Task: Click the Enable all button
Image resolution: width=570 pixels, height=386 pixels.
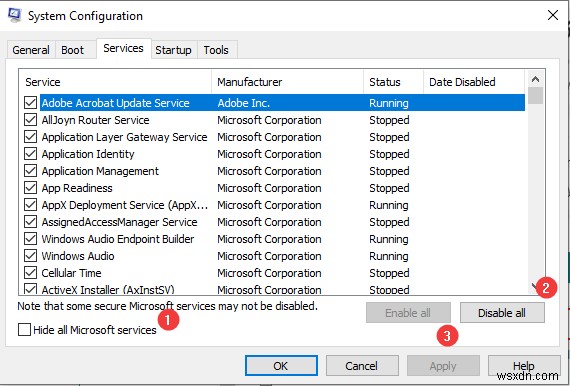Action: click(408, 313)
